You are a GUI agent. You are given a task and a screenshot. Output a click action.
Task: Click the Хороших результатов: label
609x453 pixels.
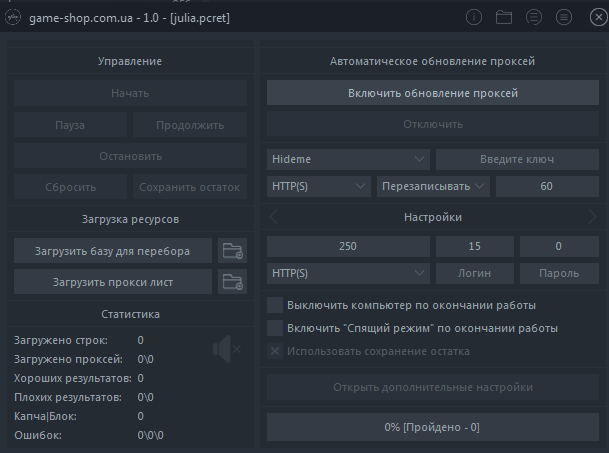click(73, 378)
